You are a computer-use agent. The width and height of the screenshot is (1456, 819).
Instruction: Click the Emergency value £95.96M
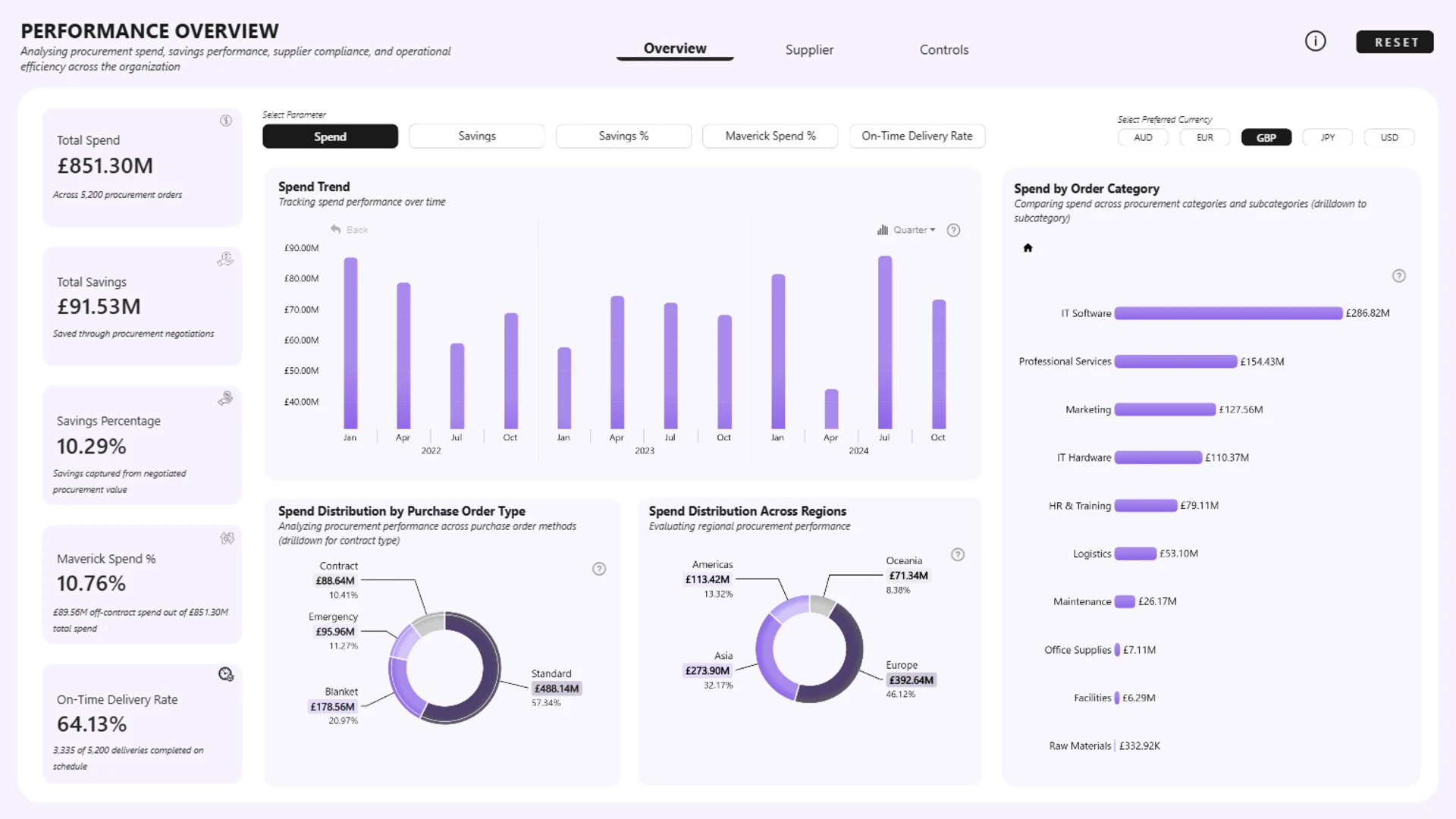click(x=335, y=632)
